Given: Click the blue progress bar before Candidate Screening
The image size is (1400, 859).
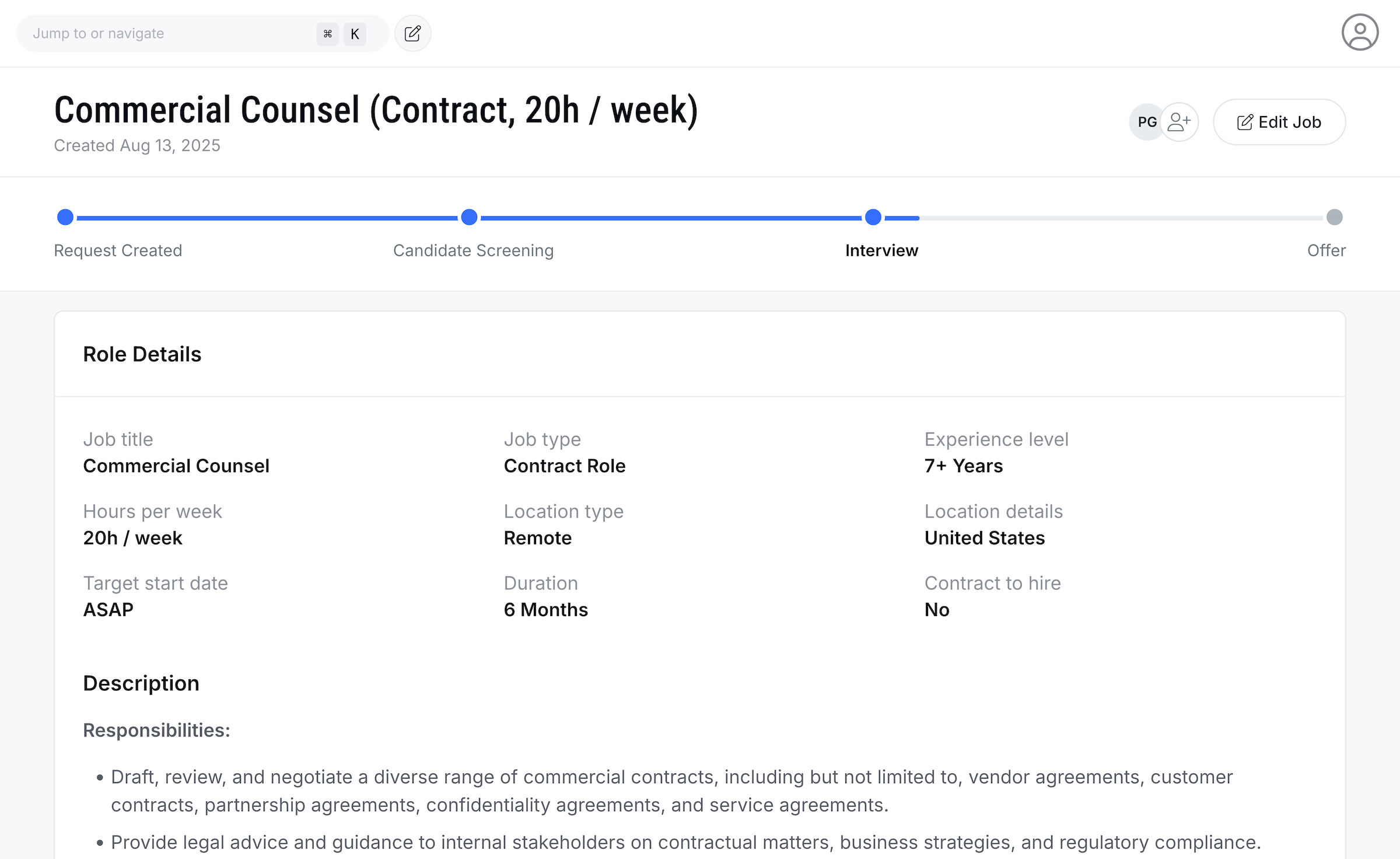Looking at the screenshot, I should click(x=267, y=218).
